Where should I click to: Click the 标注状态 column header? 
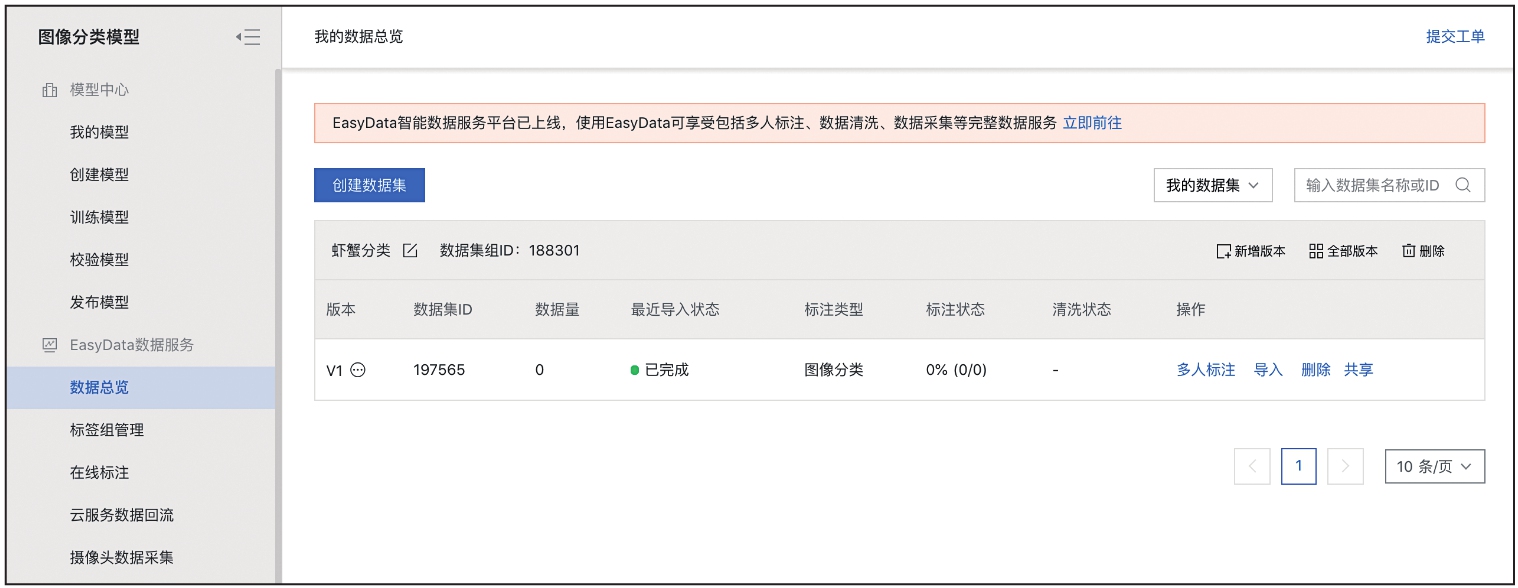[956, 310]
